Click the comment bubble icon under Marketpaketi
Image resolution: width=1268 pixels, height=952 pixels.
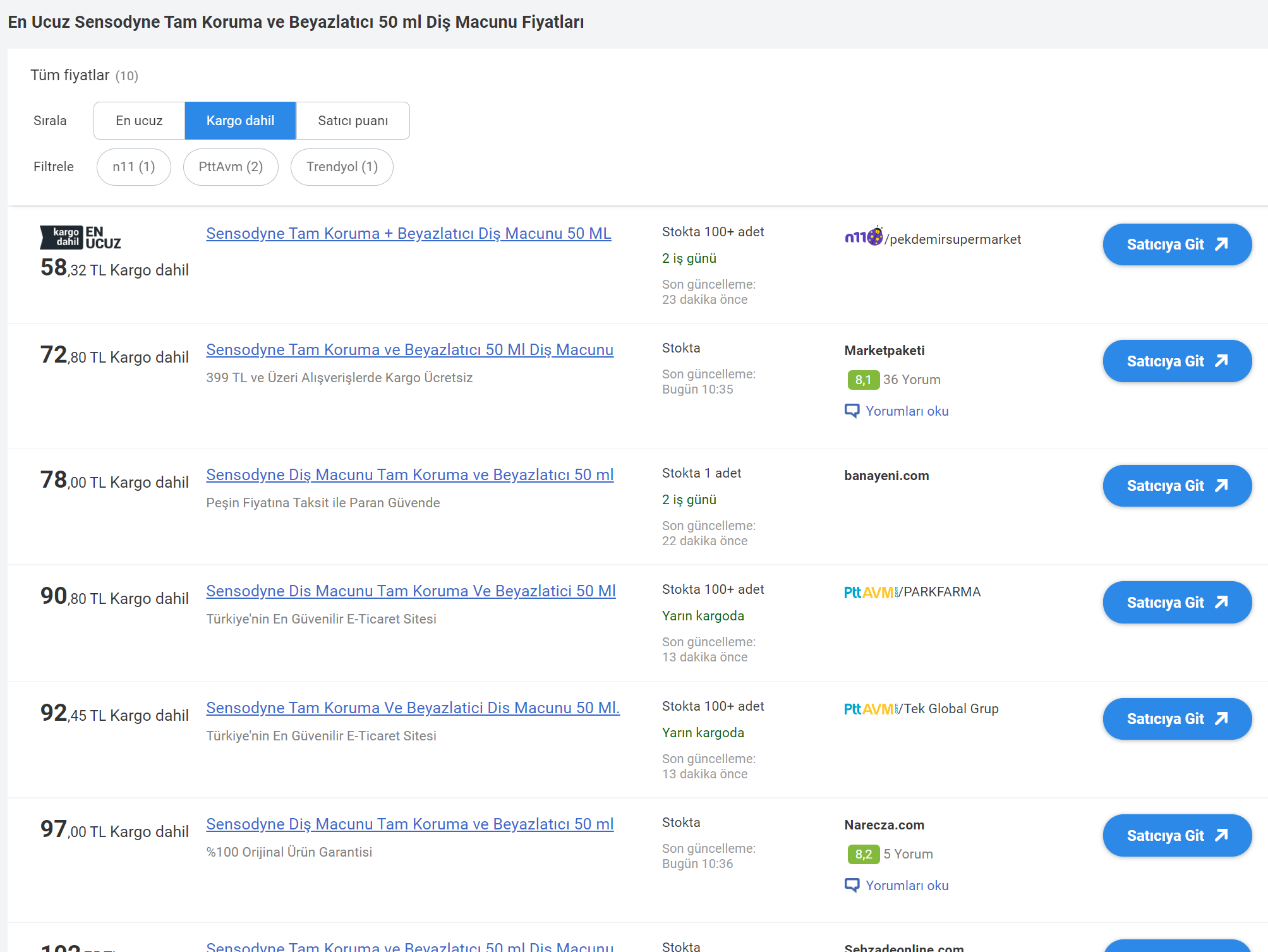[x=852, y=411]
